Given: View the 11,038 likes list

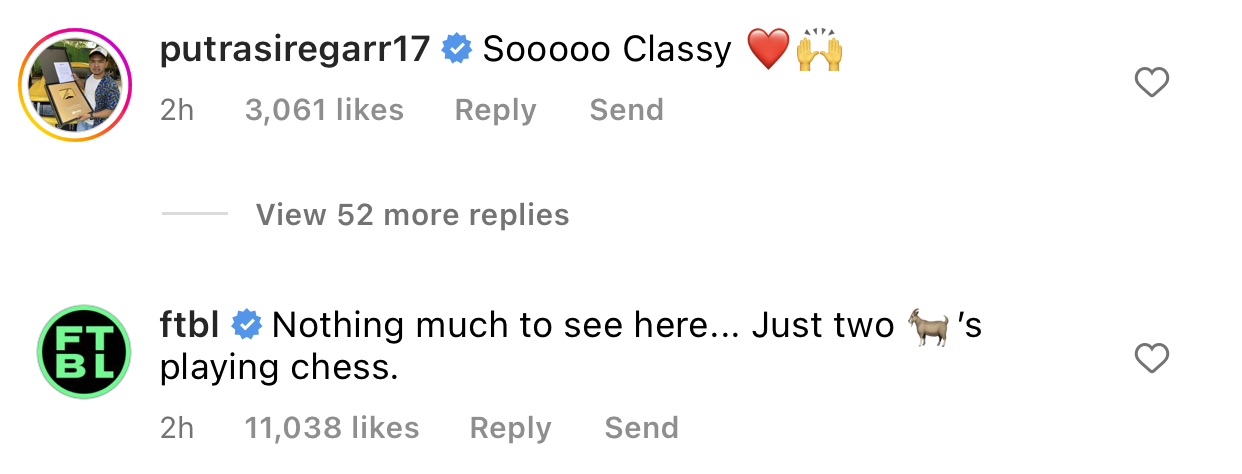Looking at the screenshot, I should pos(332,428).
